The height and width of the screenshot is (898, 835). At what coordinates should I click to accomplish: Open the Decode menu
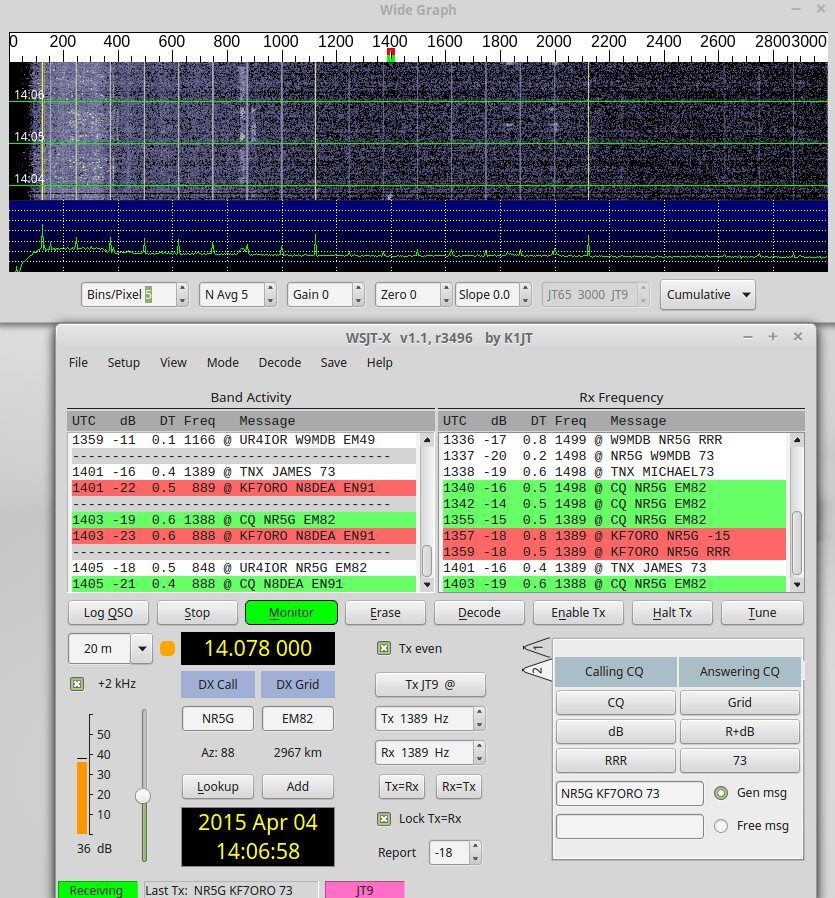pyautogui.click(x=279, y=363)
